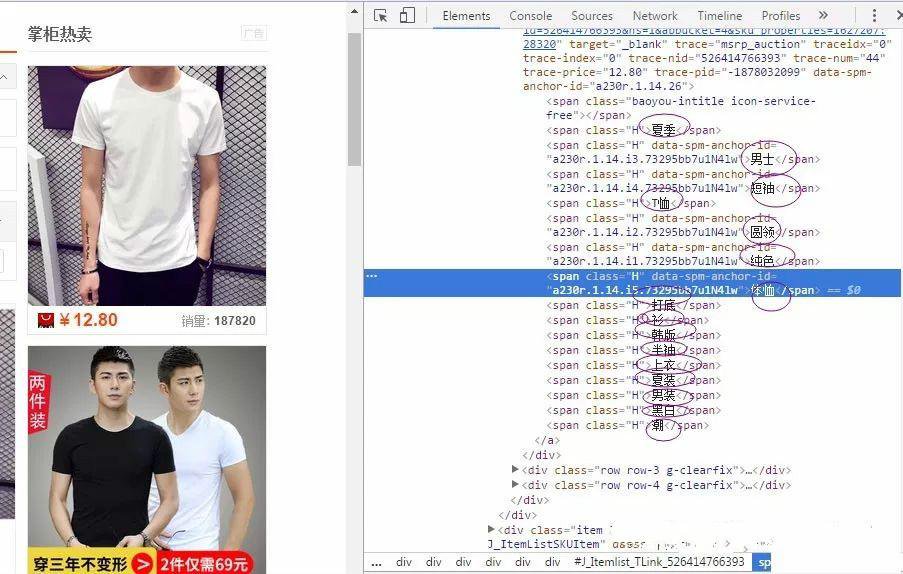Image resolution: width=903 pixels, height=574 pixels.
Task: Select #J_Itemlist_TLink_526414766393 in the breadcrumb
Action: click(659, 562)
